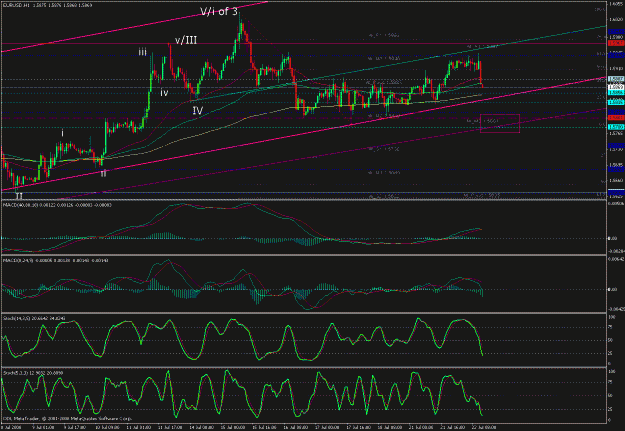The height and width of the screenshot is (431, 625).
Task: Click the MetaQuotes Software Corp. copyright text
Action: [67, 419]
